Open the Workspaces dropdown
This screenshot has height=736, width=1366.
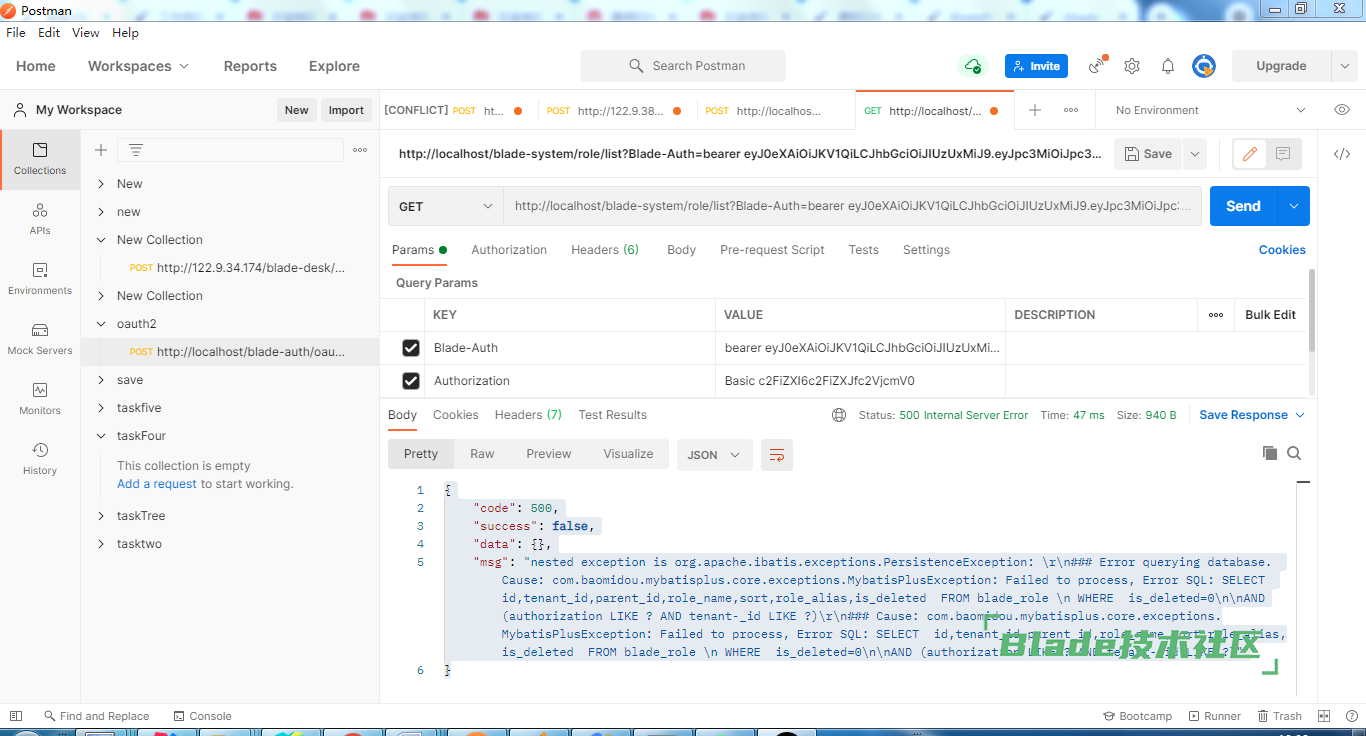[x=138, y=66]
